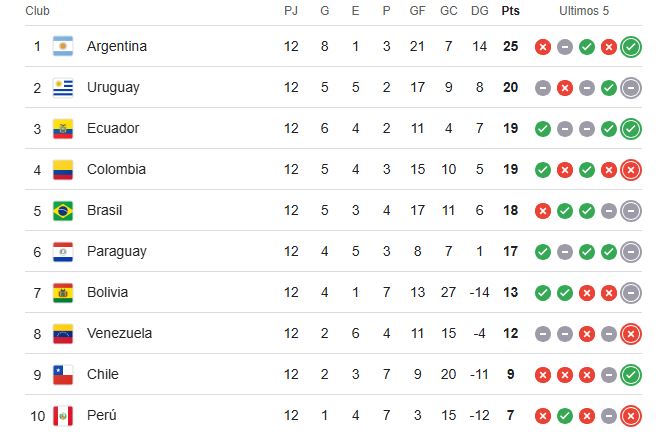
Task: Click Perú's highlighted red loss icon
Action: coord(631,416)
